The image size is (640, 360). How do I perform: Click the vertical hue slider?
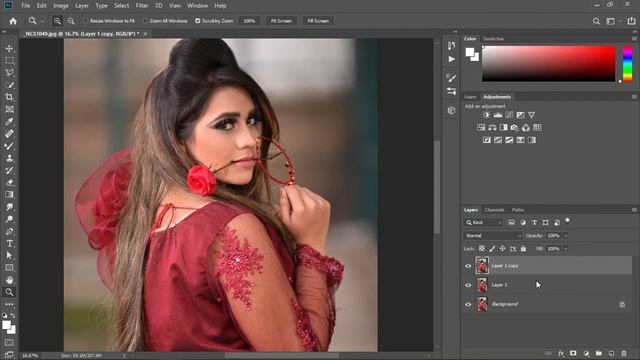click(x=627, y=64)
